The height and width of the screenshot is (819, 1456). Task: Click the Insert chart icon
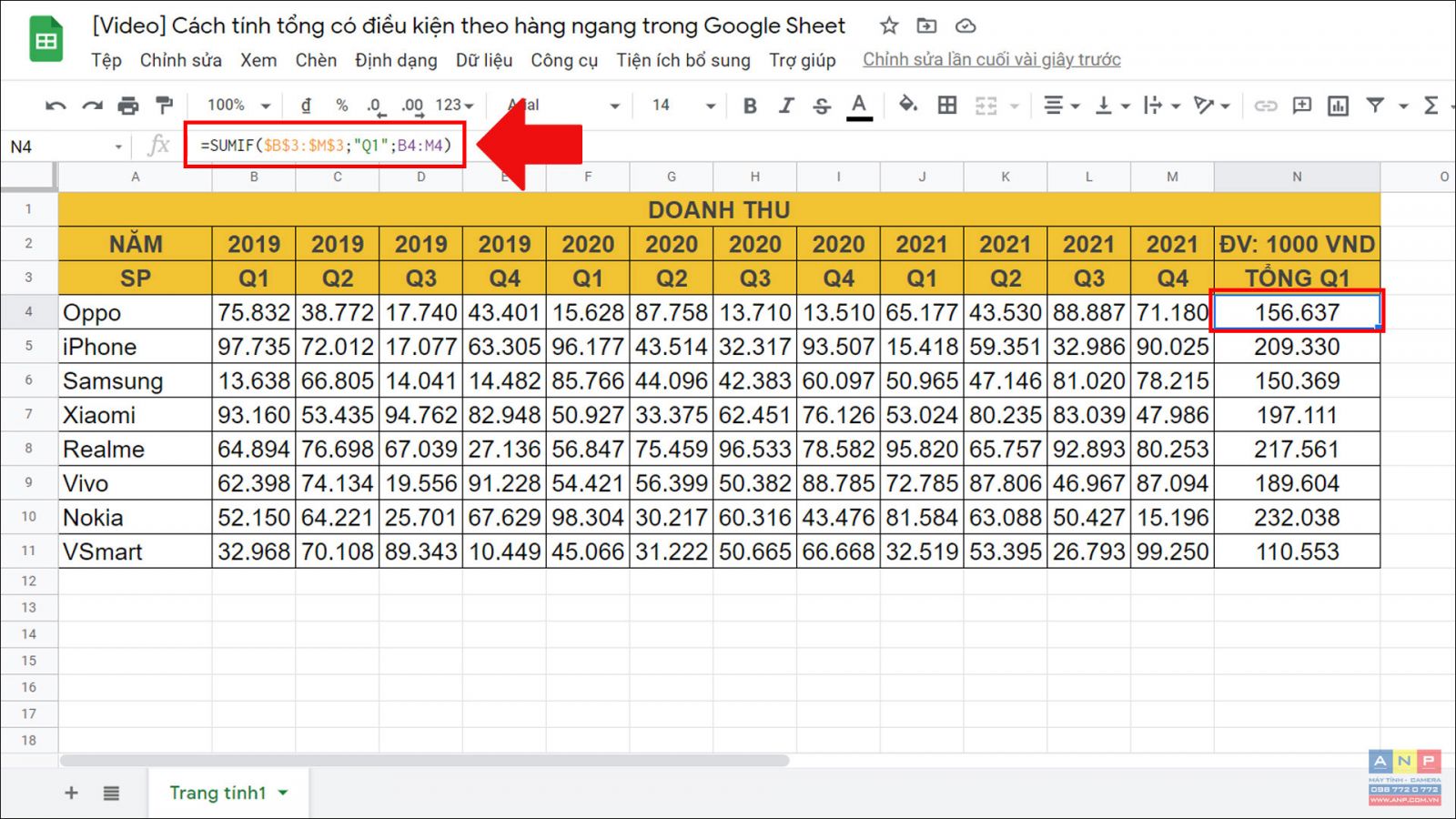1338,106
